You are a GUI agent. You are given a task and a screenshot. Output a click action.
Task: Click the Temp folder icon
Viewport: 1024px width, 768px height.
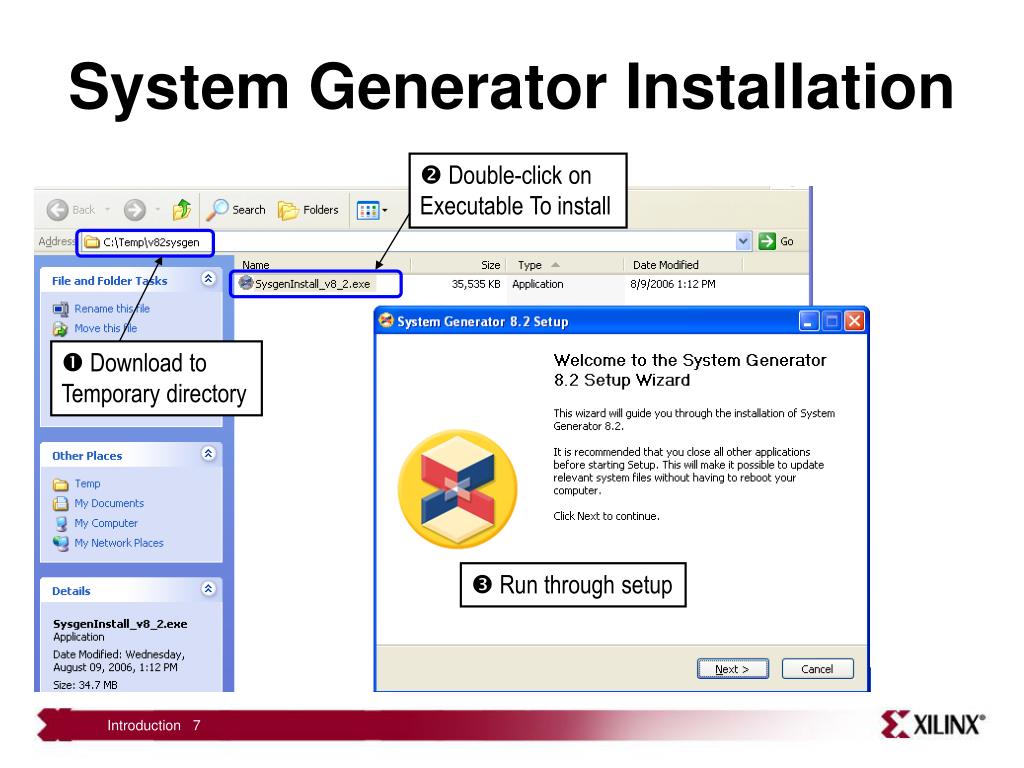[61, 484]
